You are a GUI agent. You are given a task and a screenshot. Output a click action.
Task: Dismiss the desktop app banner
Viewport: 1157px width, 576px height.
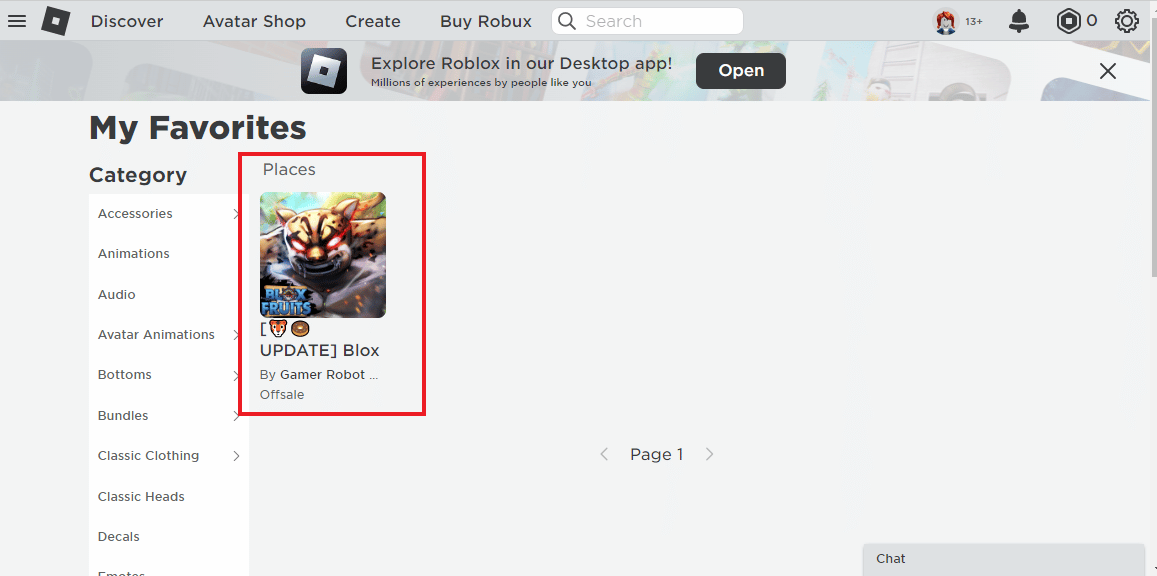[x=1108, y=71]
